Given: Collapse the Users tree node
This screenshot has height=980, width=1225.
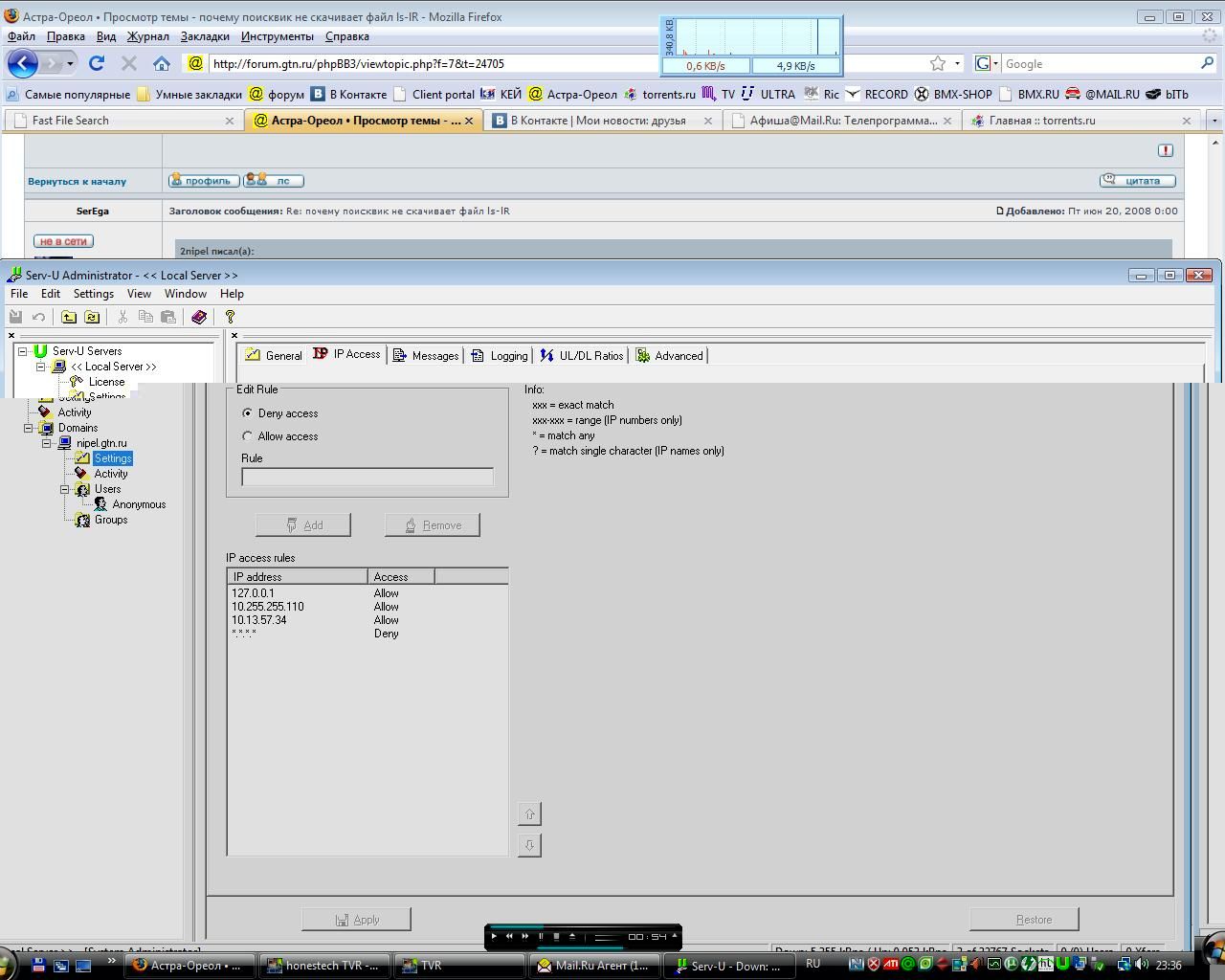Looking at the screenshot, I should click(65, 489).
